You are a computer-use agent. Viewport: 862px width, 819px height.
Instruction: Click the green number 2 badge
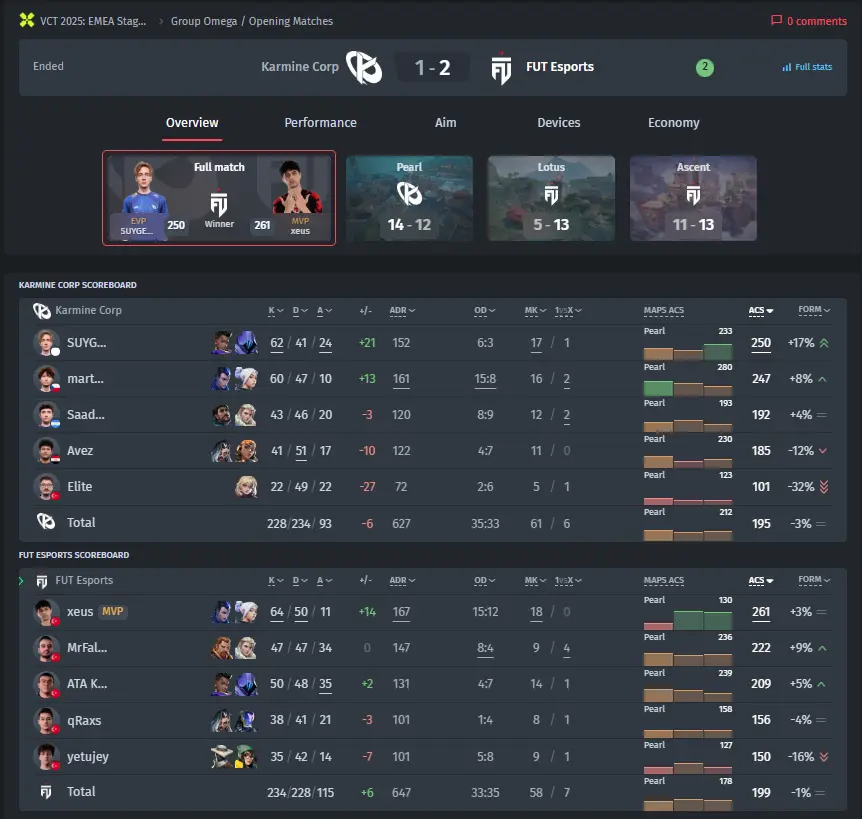coord(704,67)
